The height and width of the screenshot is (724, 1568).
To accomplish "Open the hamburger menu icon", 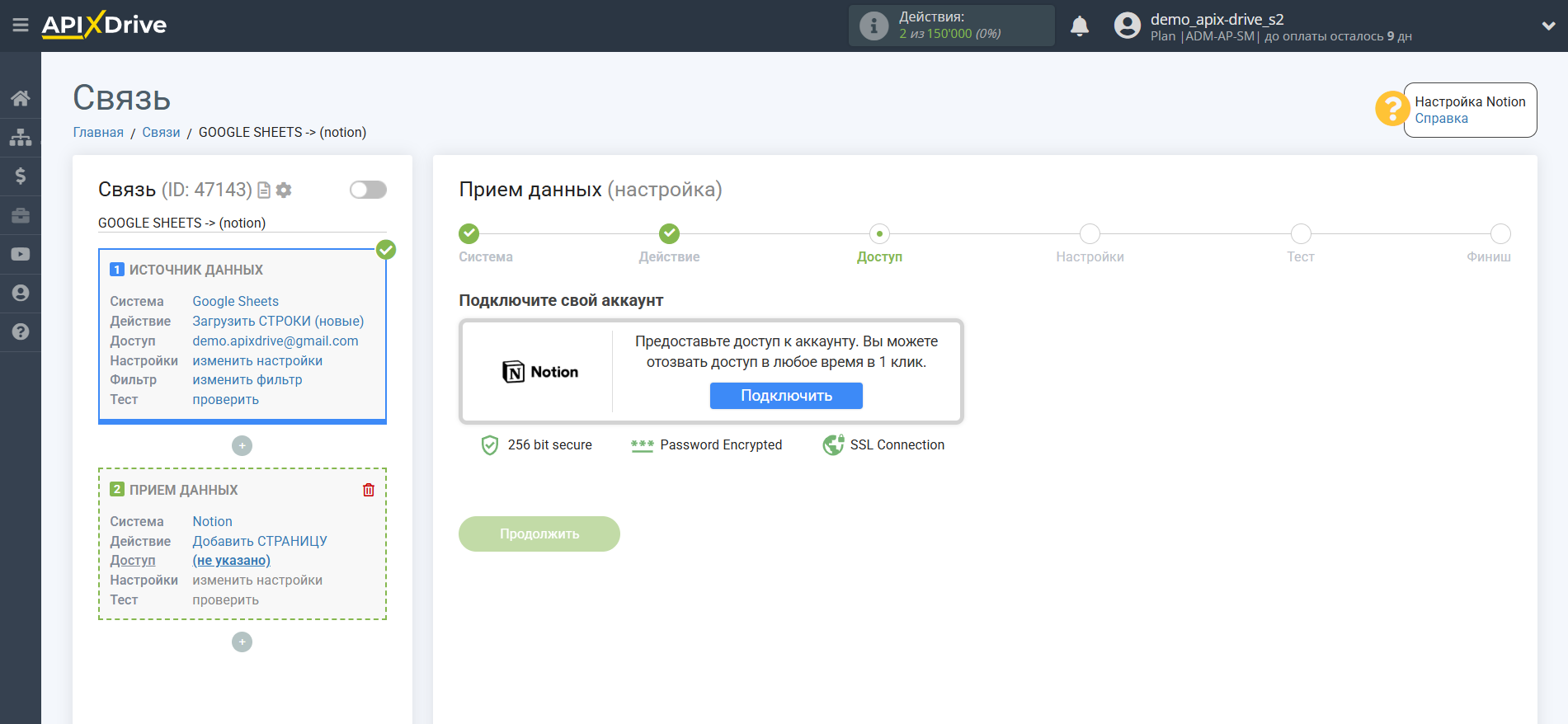I will coord(21,26).
